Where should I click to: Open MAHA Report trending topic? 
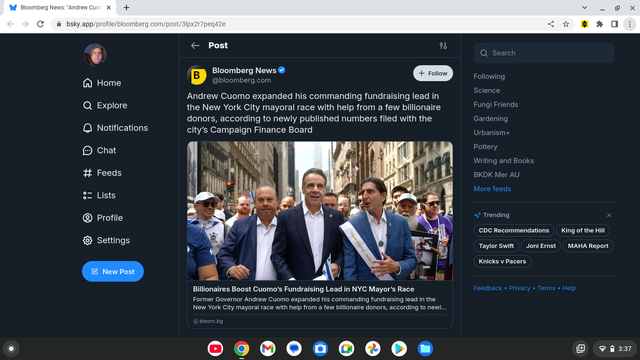pos(588,246)
